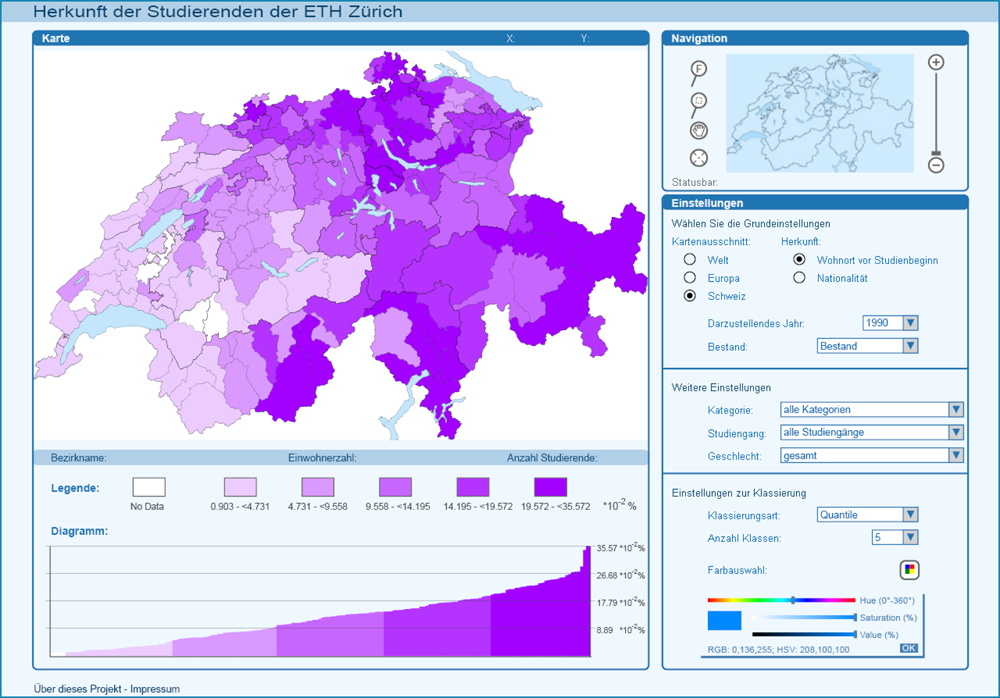Open the Klassierungsart dropdown showing Quantile
The width and height of the screenshot is (1000, 698).
(867, 515)
